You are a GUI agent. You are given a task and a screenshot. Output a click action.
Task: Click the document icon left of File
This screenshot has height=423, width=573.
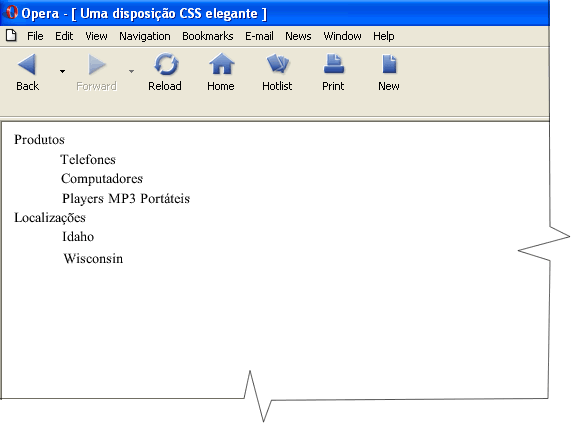pos(11,35)
